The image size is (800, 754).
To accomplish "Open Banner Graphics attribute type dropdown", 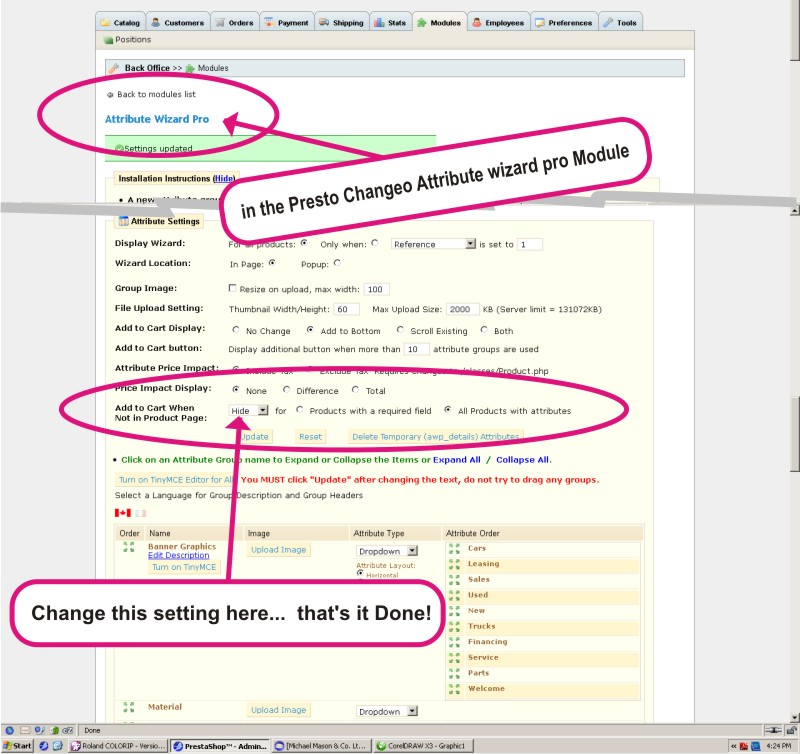I will point(387,551).
